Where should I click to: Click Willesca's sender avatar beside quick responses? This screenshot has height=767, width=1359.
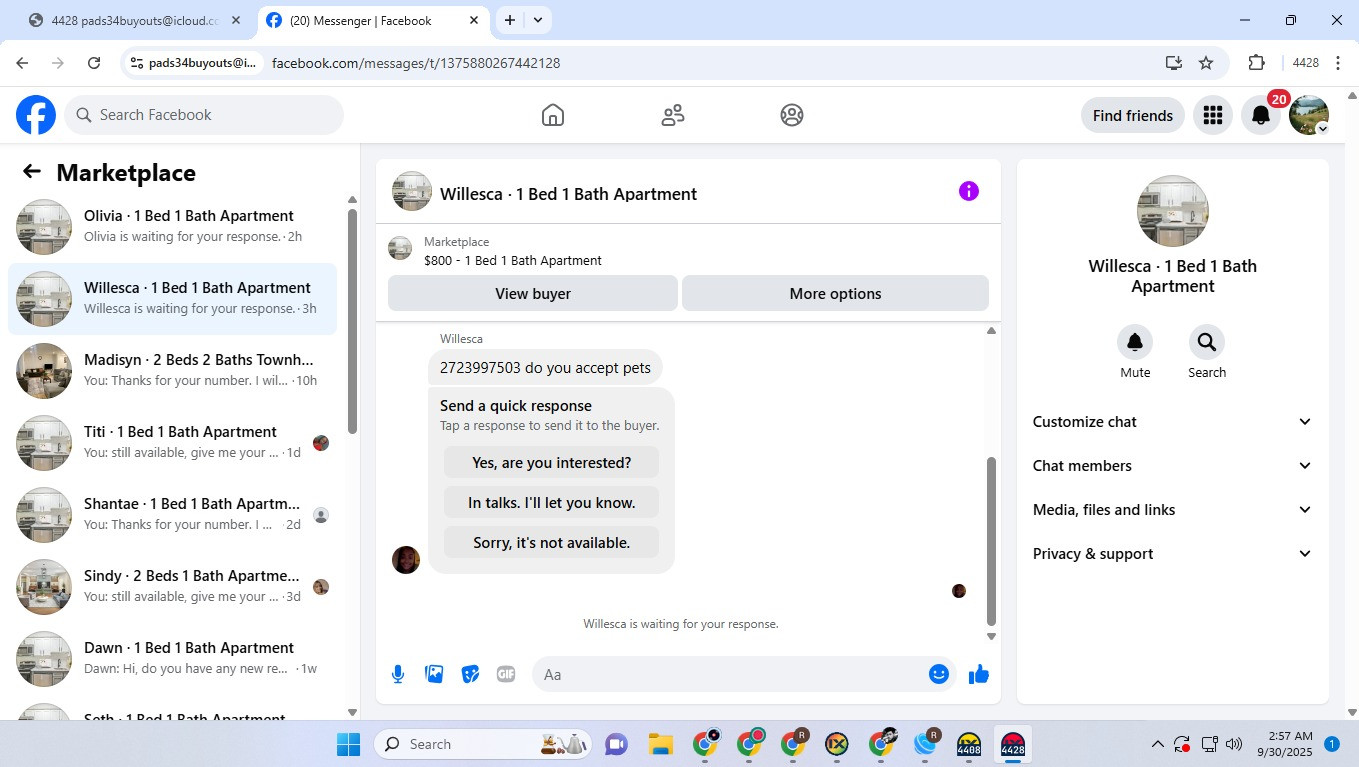coord(406,560)
